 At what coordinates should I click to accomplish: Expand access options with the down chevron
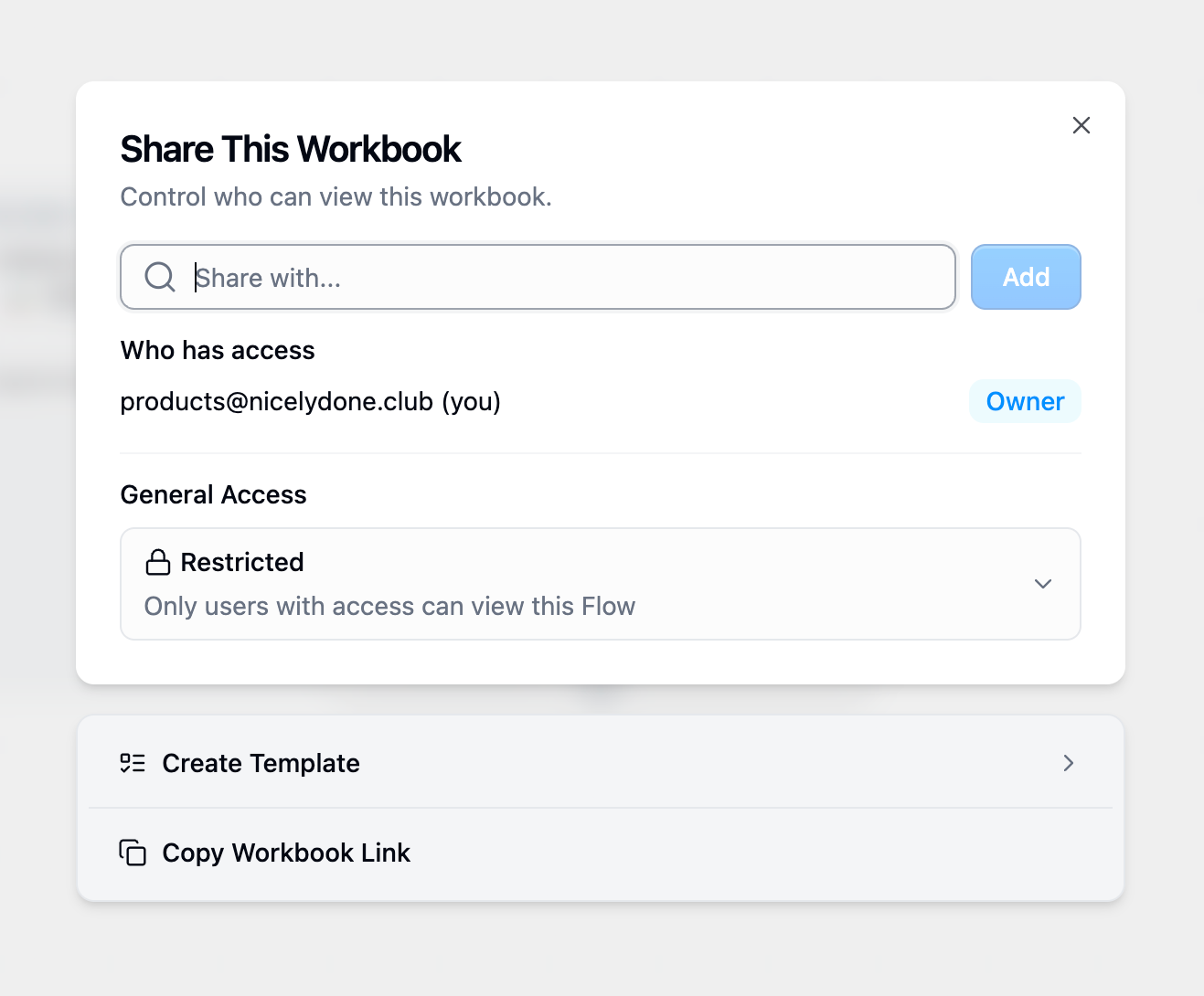(x=1043, y=584)
